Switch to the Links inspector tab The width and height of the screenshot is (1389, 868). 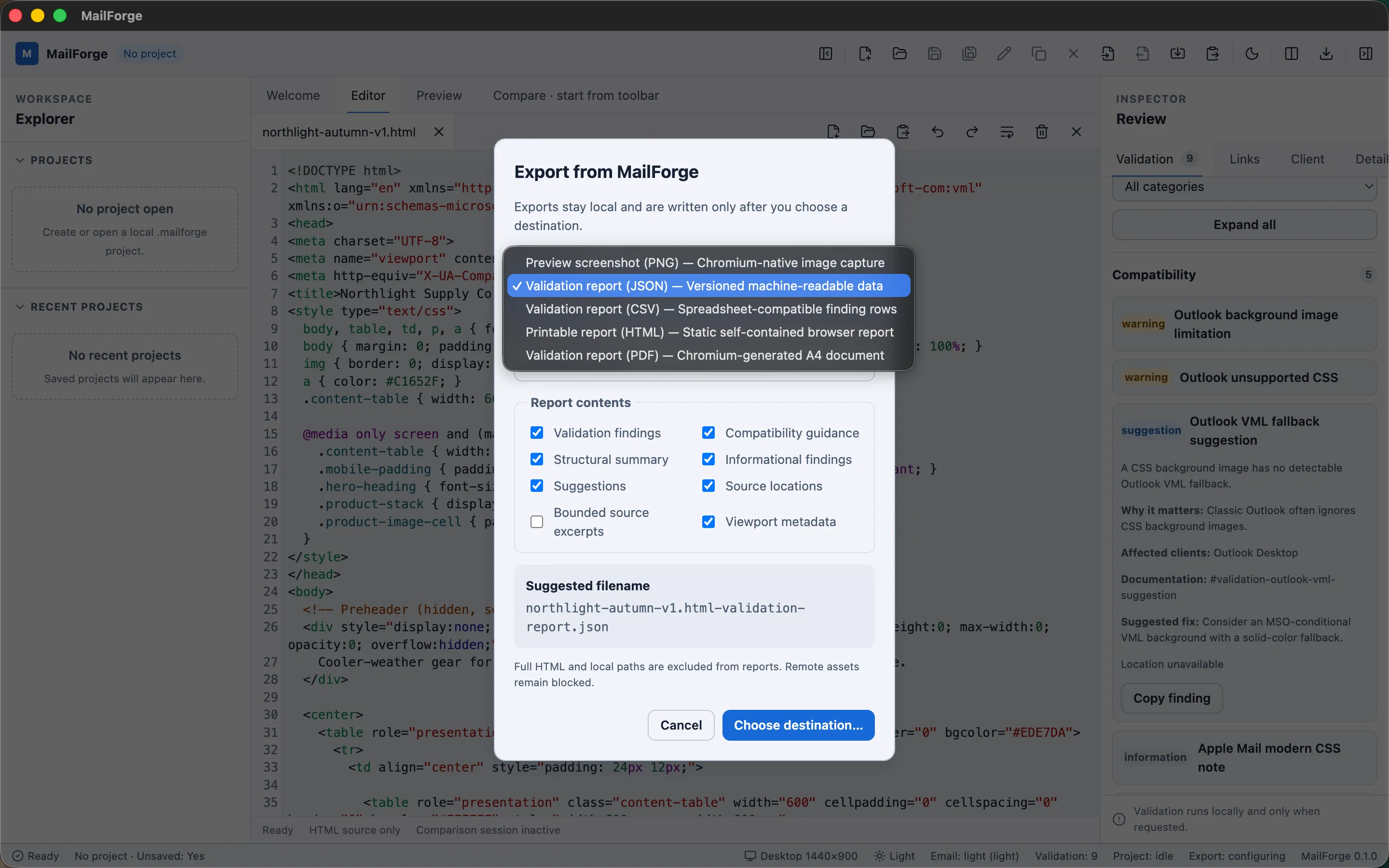click(x=1244, y=159)
